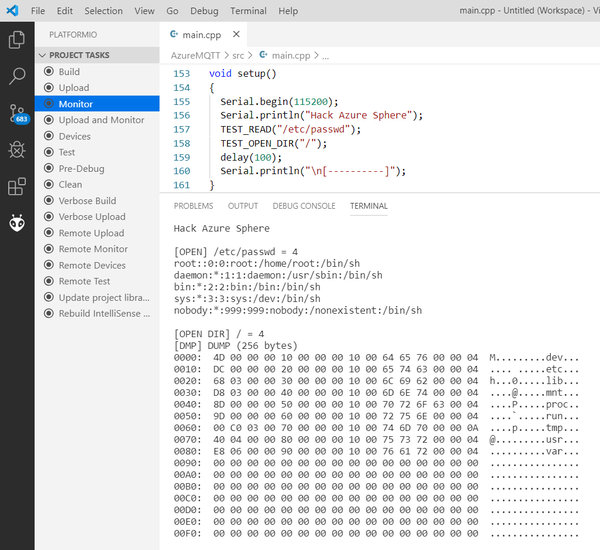This screenshot has width=600, height=550.
Task: Click the Verbose Build task circle icon
Action: click(49, 200)
